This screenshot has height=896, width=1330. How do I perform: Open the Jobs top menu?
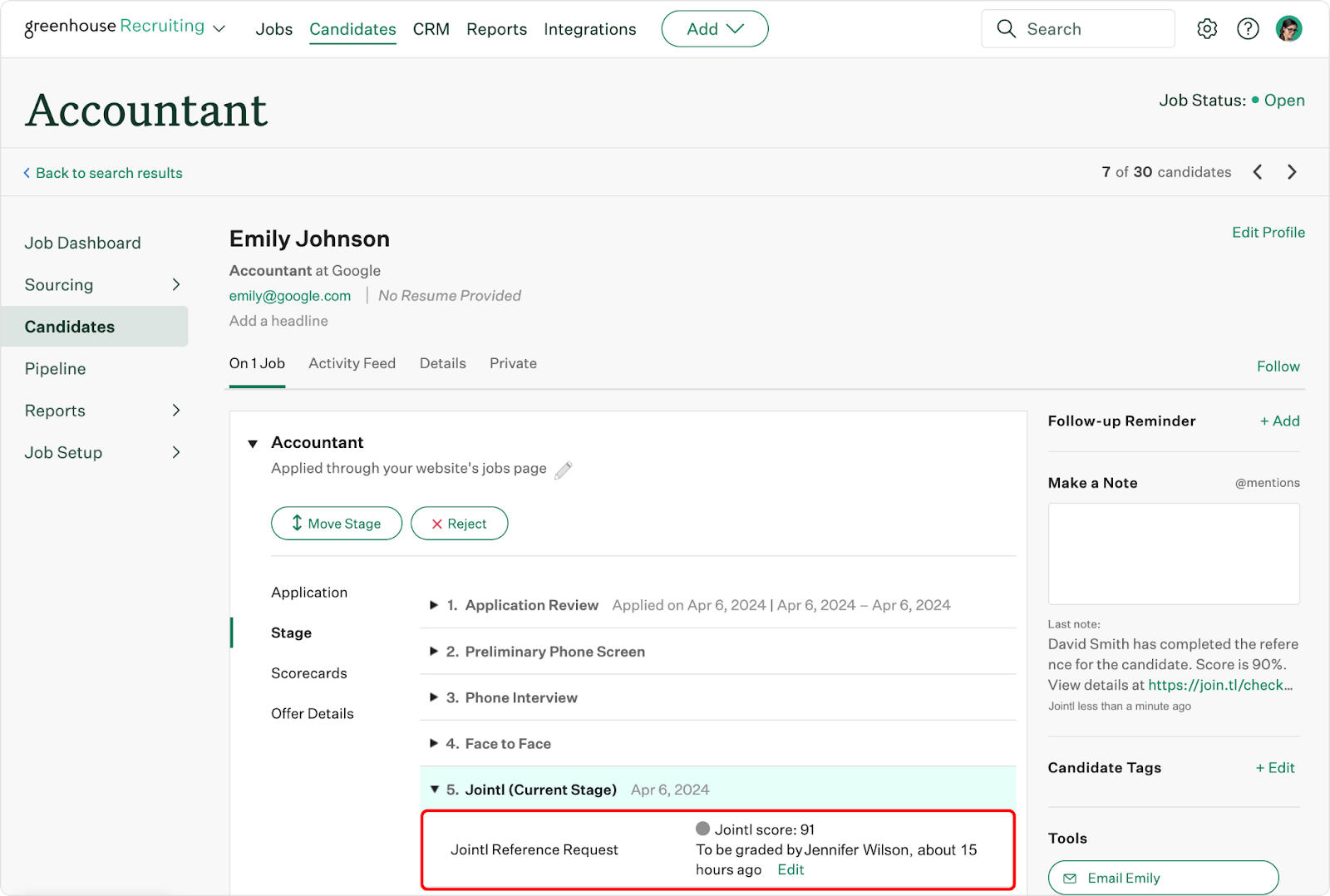point(274,29)
